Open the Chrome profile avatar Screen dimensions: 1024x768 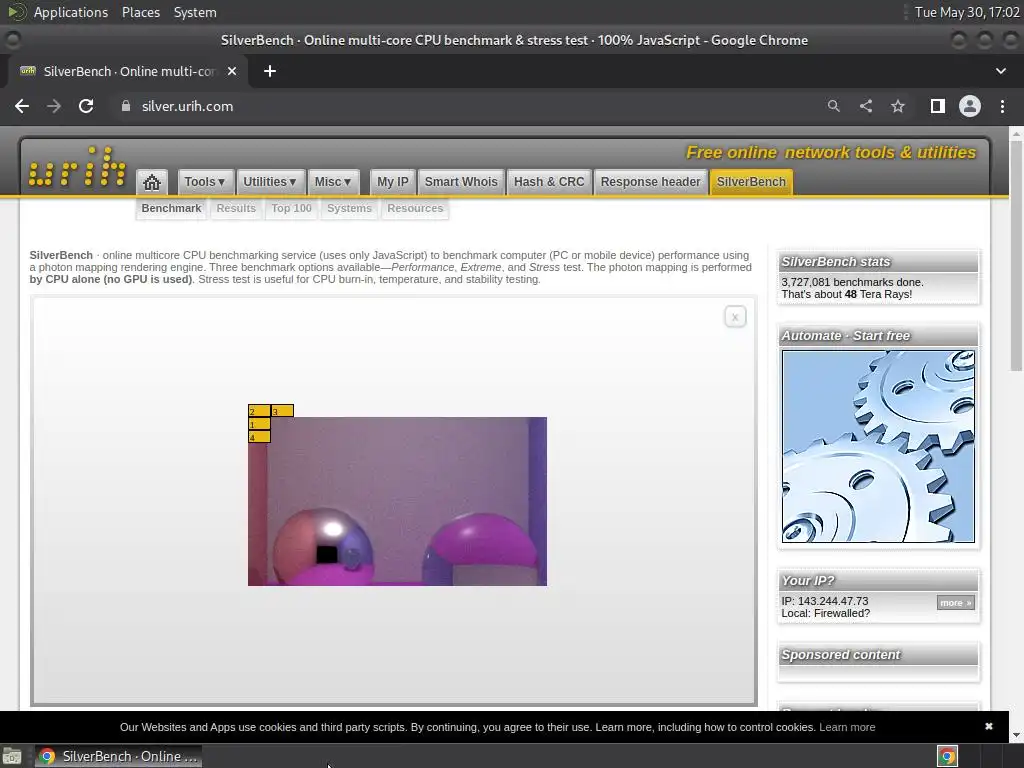pos(970,106)
